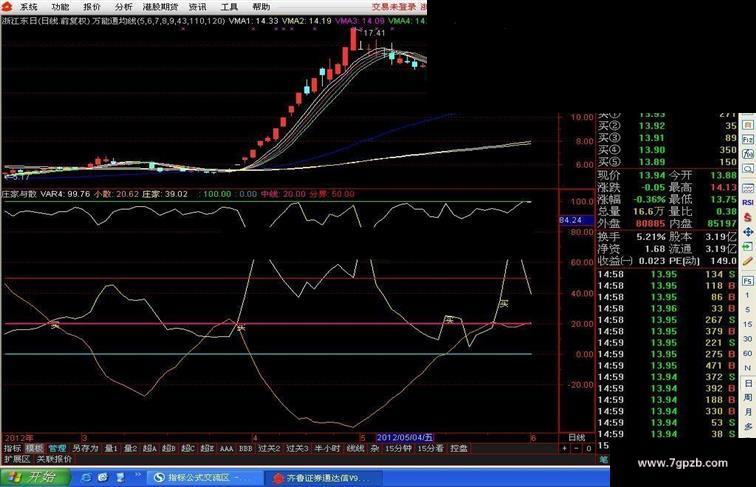Select the 量1 indicator tab
Screen dimensions: 756x487
pos(111,448)
